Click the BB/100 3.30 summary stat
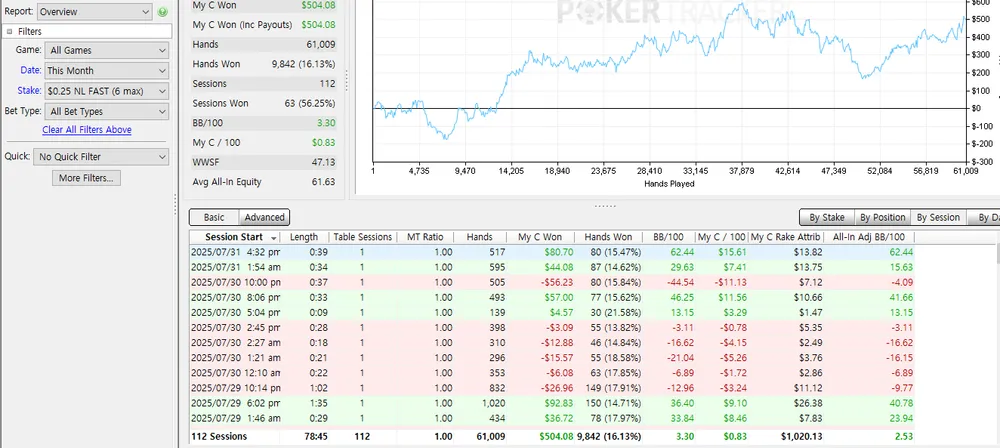Viewport: 1000px width, 448px height. 263,123
